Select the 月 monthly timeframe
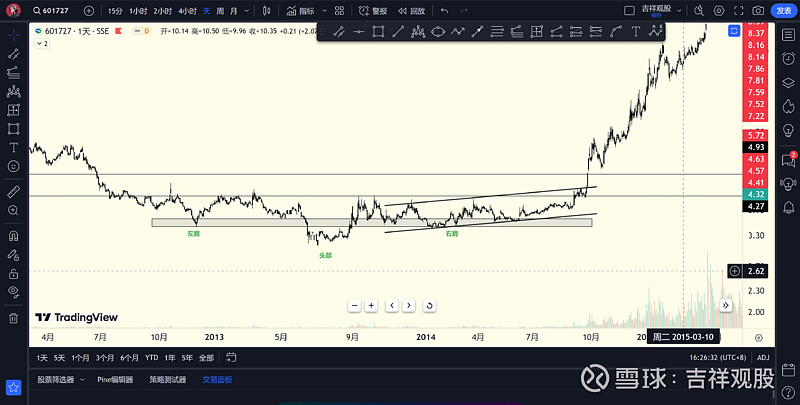 pyautogui.click(x=234, y=11)
